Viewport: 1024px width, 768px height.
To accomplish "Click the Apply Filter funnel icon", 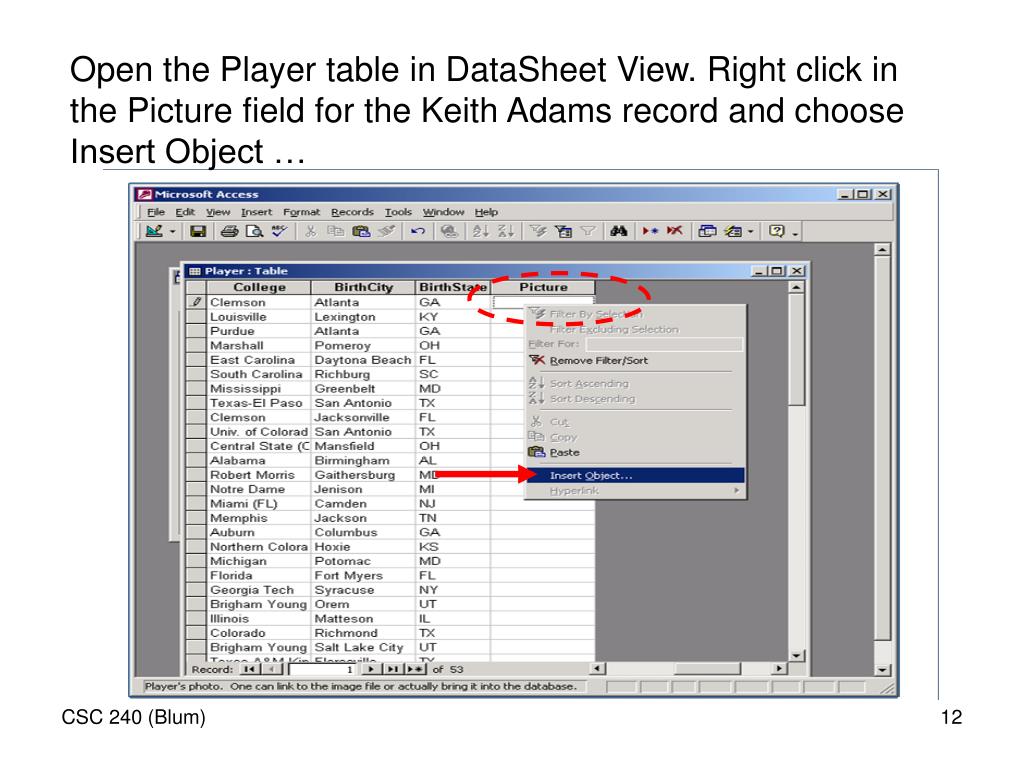I will (588, 231).
